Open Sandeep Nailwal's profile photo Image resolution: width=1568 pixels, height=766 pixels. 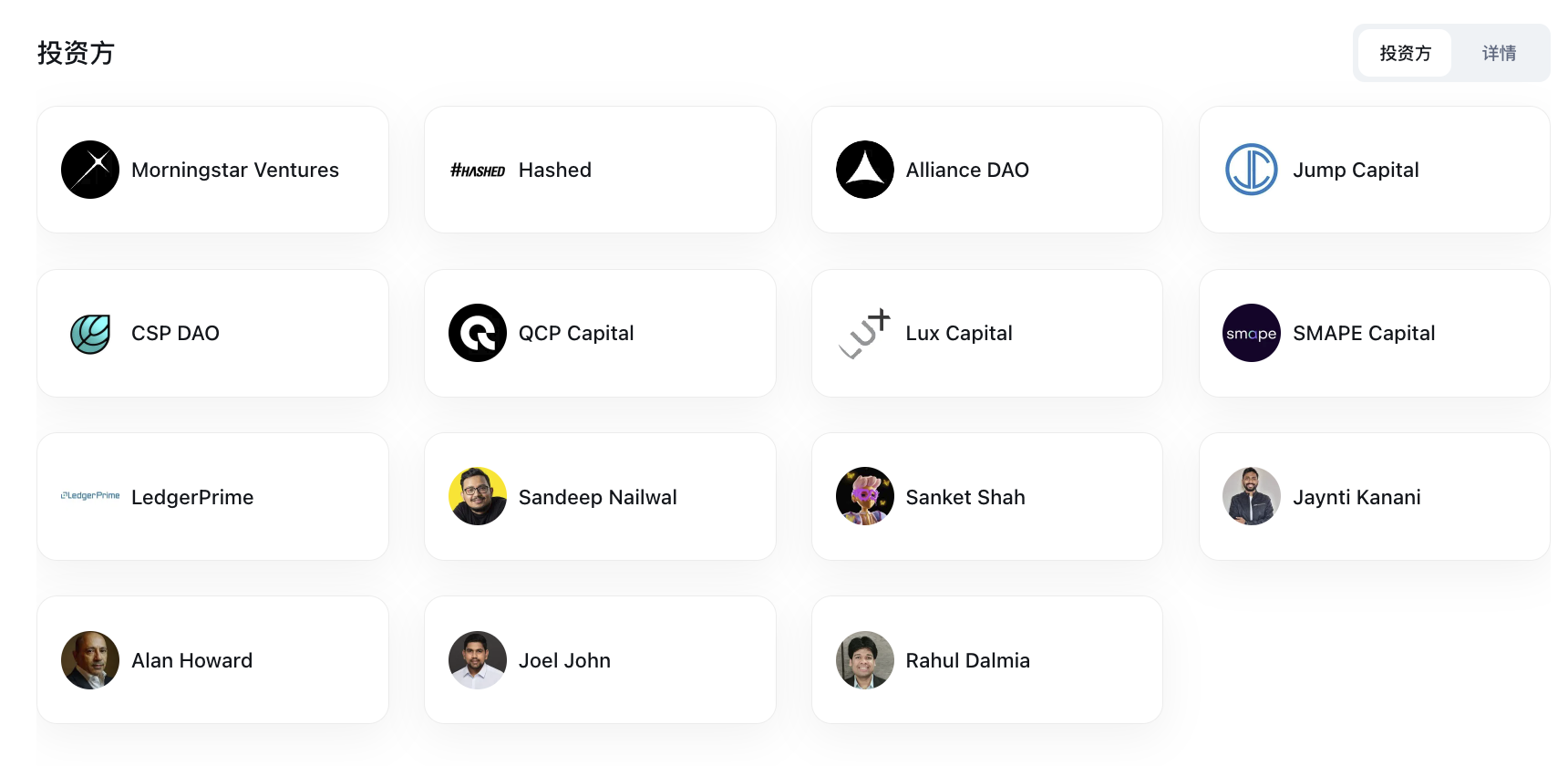tap(478, 496)
